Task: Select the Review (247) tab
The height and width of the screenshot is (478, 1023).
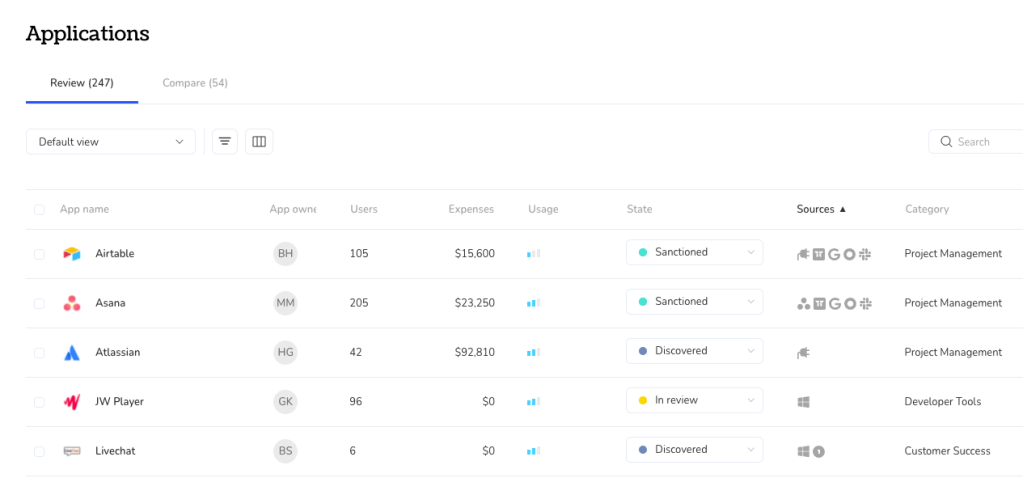Action: [81, 83]
